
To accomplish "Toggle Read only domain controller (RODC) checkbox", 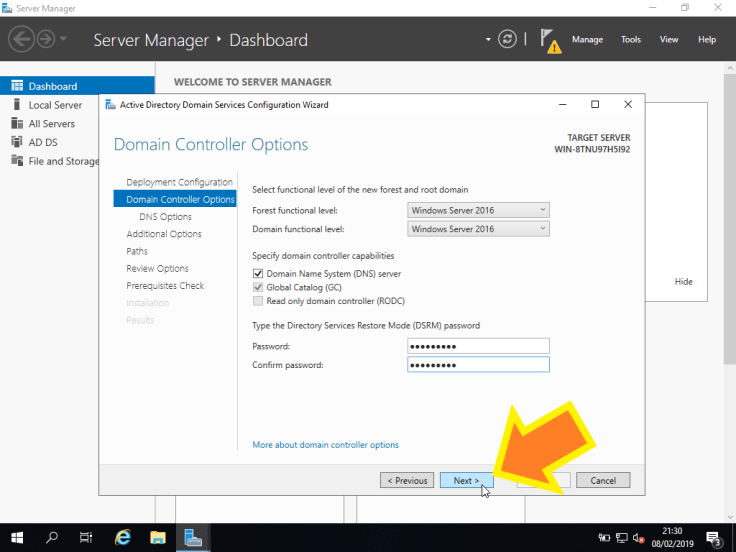I will pyautogui.click(x=258, y=301).
